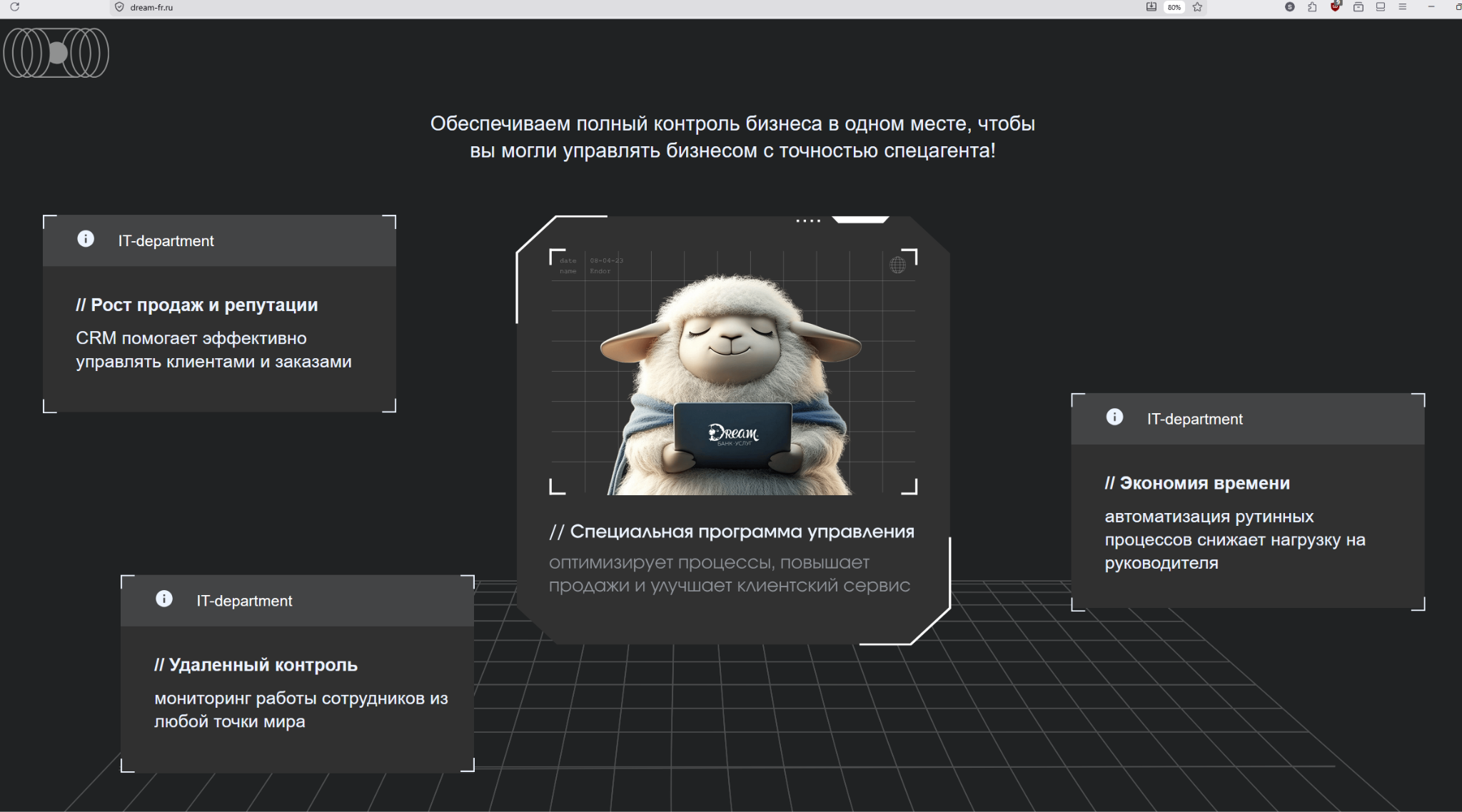
Task: Click heading // Рост продаж и репутации
Action: tap(197, 305)
